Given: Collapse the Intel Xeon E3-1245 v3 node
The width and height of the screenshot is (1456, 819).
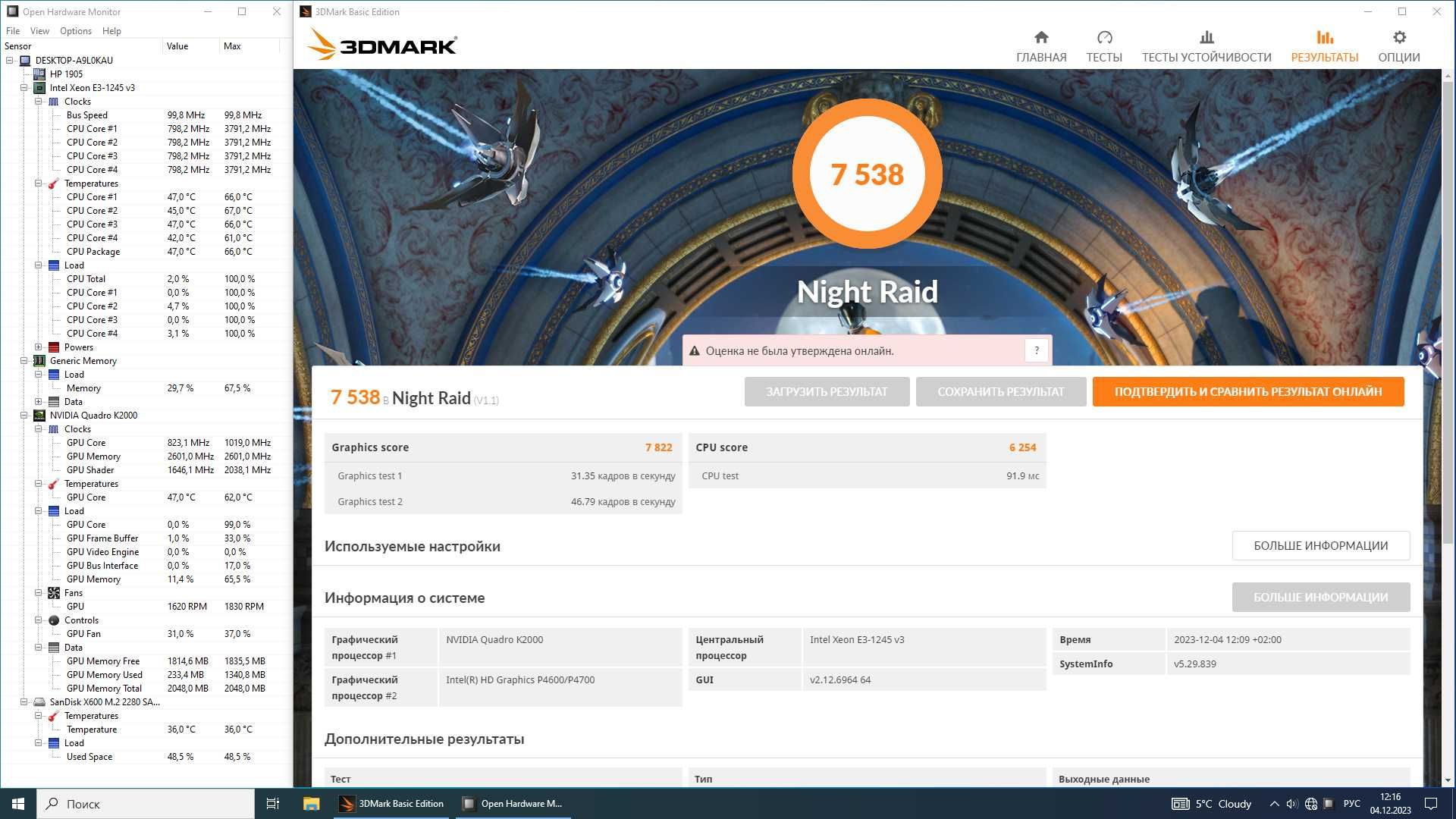Looking at the screenshot, I should point(24,88).
